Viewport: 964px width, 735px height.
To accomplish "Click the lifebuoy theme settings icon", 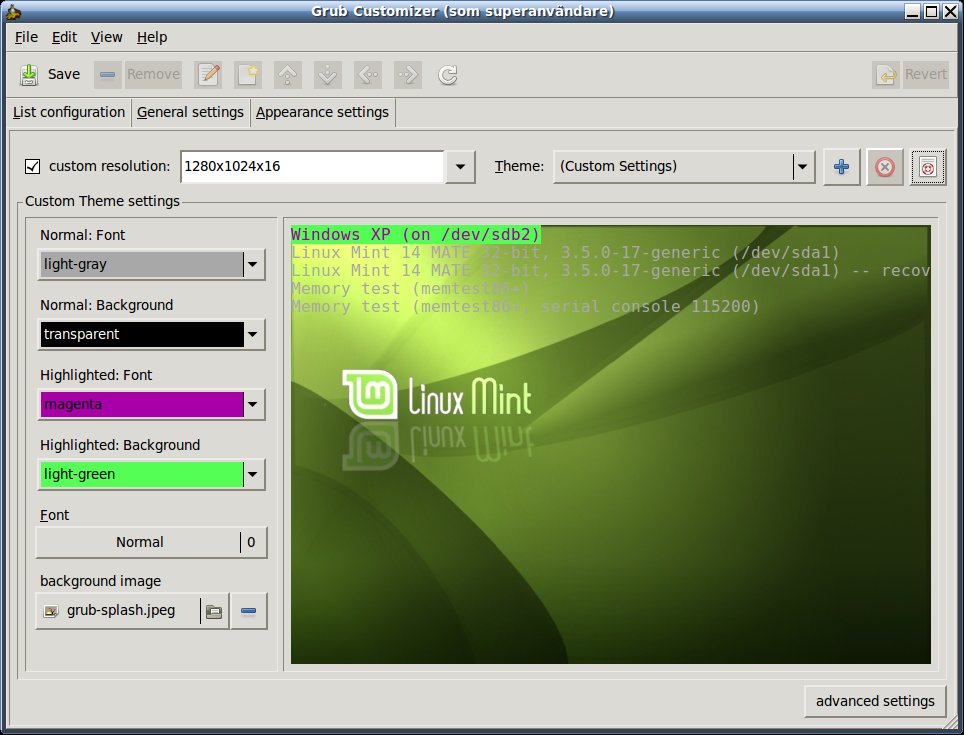I will (x=928, y=167).
